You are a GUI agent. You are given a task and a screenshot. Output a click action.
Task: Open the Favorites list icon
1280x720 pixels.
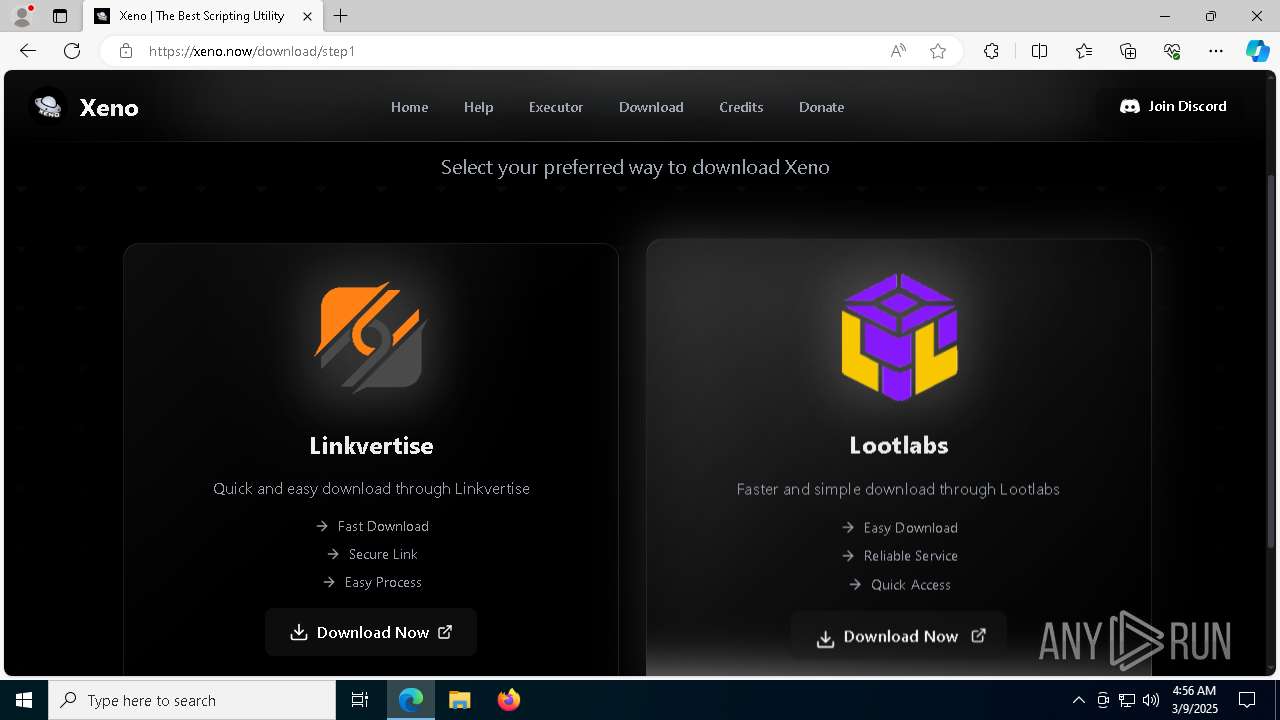click(1084, 51)
